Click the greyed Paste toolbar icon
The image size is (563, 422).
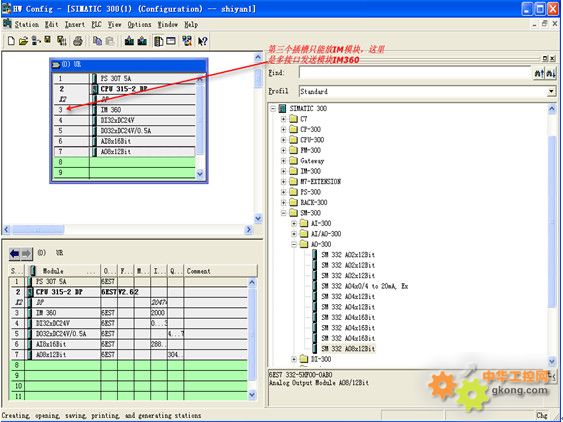[110, 41]
